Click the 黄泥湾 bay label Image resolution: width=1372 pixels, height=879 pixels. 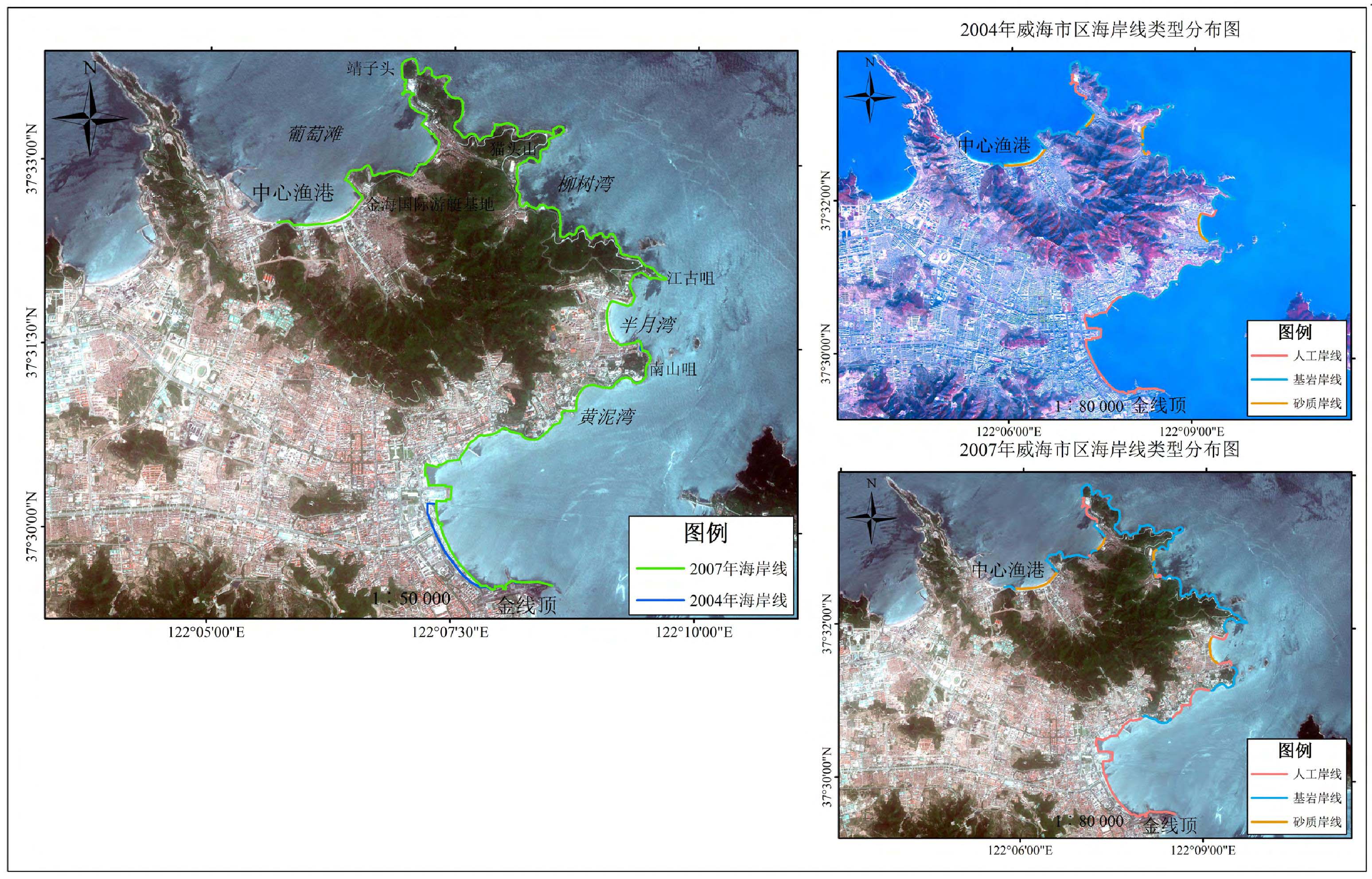click(x=606, y=417)
